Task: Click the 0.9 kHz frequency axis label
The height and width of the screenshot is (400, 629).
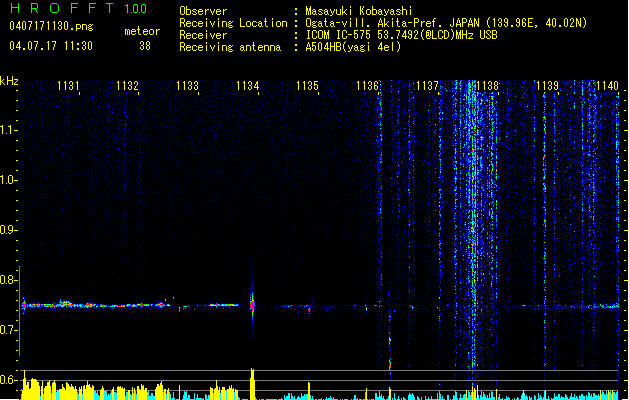Action: point(8,230)
